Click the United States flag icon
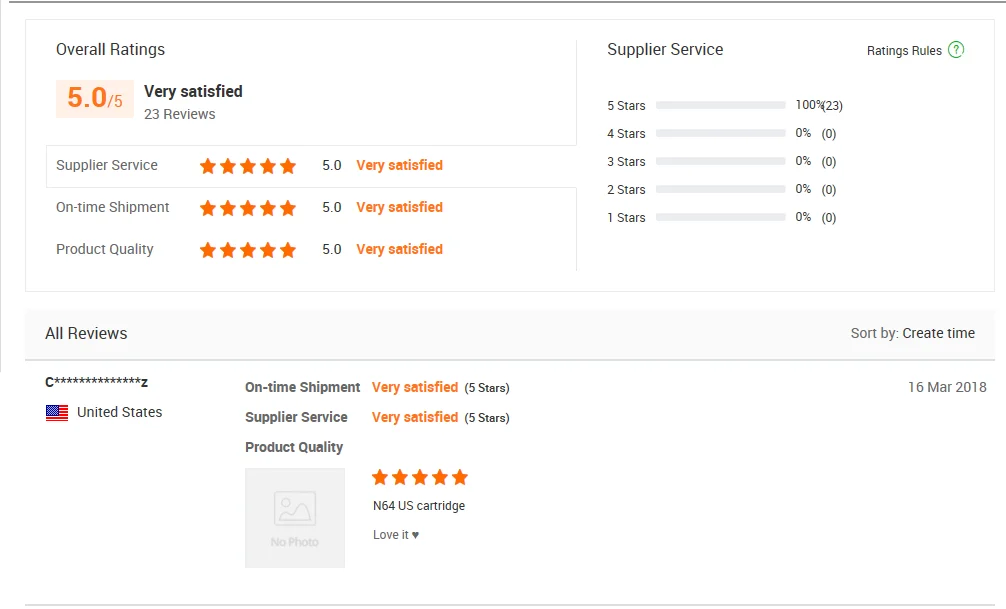 (57, 412)
